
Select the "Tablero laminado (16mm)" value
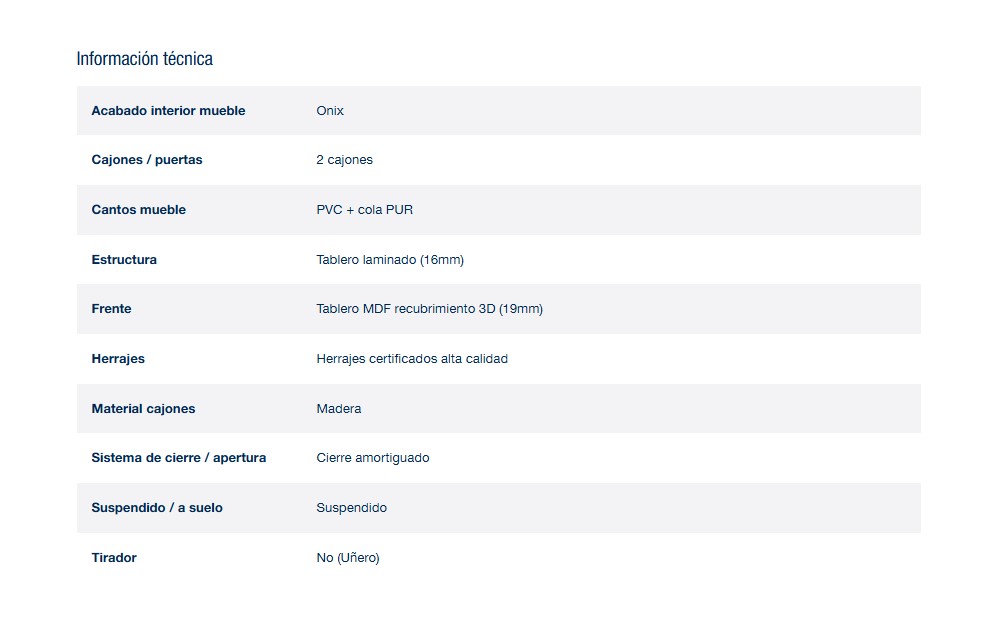pyautogui.click(x=390, y=260)
